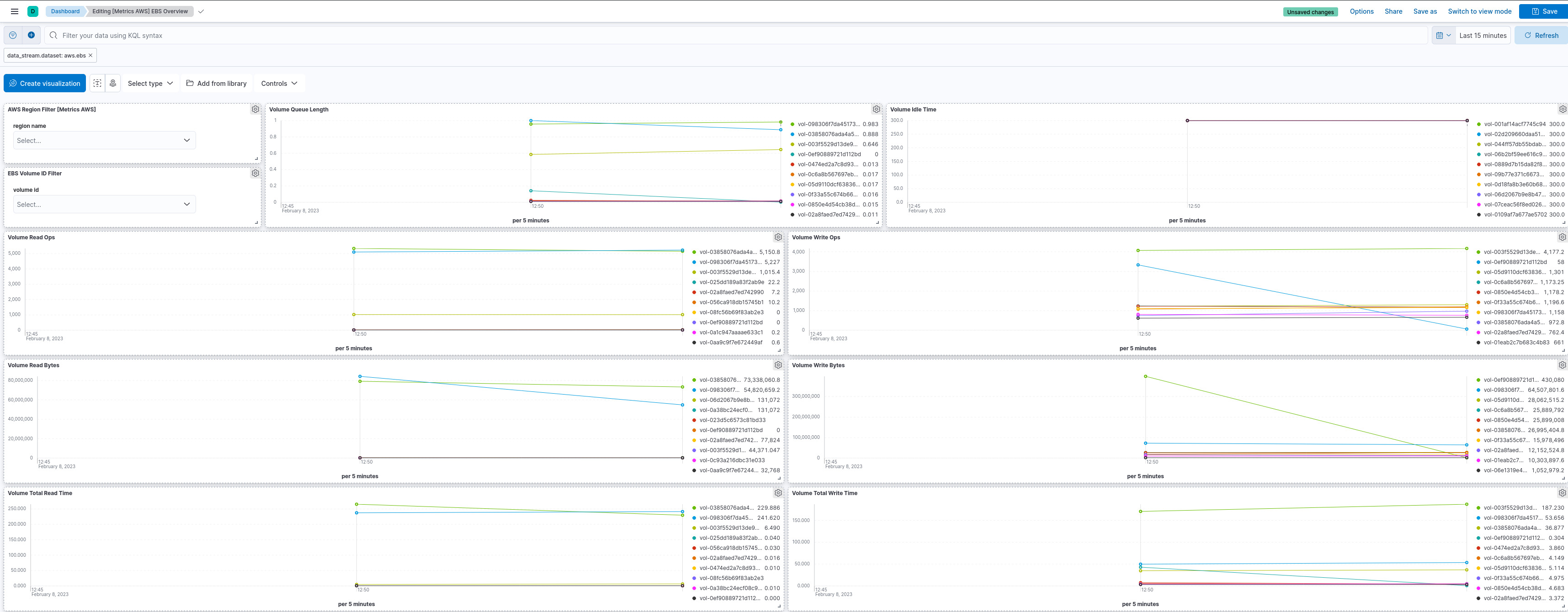Click the filter options icon left of the query bar

13,35
